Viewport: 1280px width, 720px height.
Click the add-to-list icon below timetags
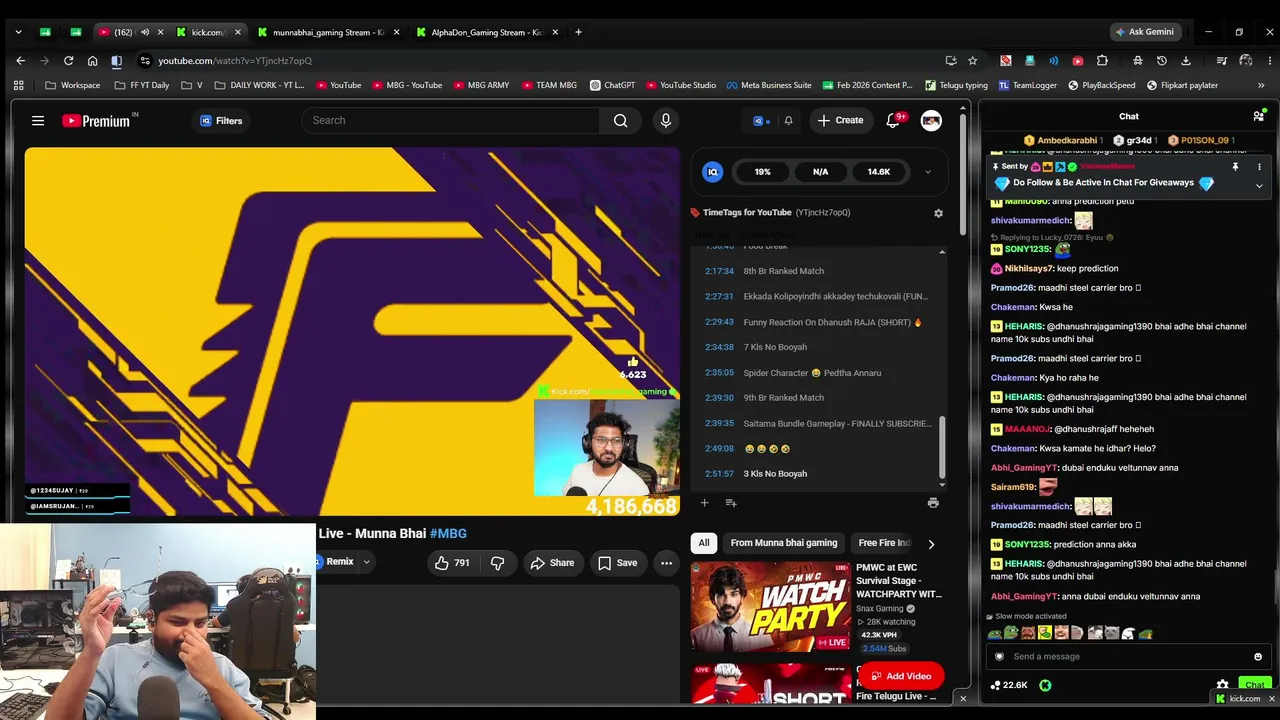tap(731, 503)
